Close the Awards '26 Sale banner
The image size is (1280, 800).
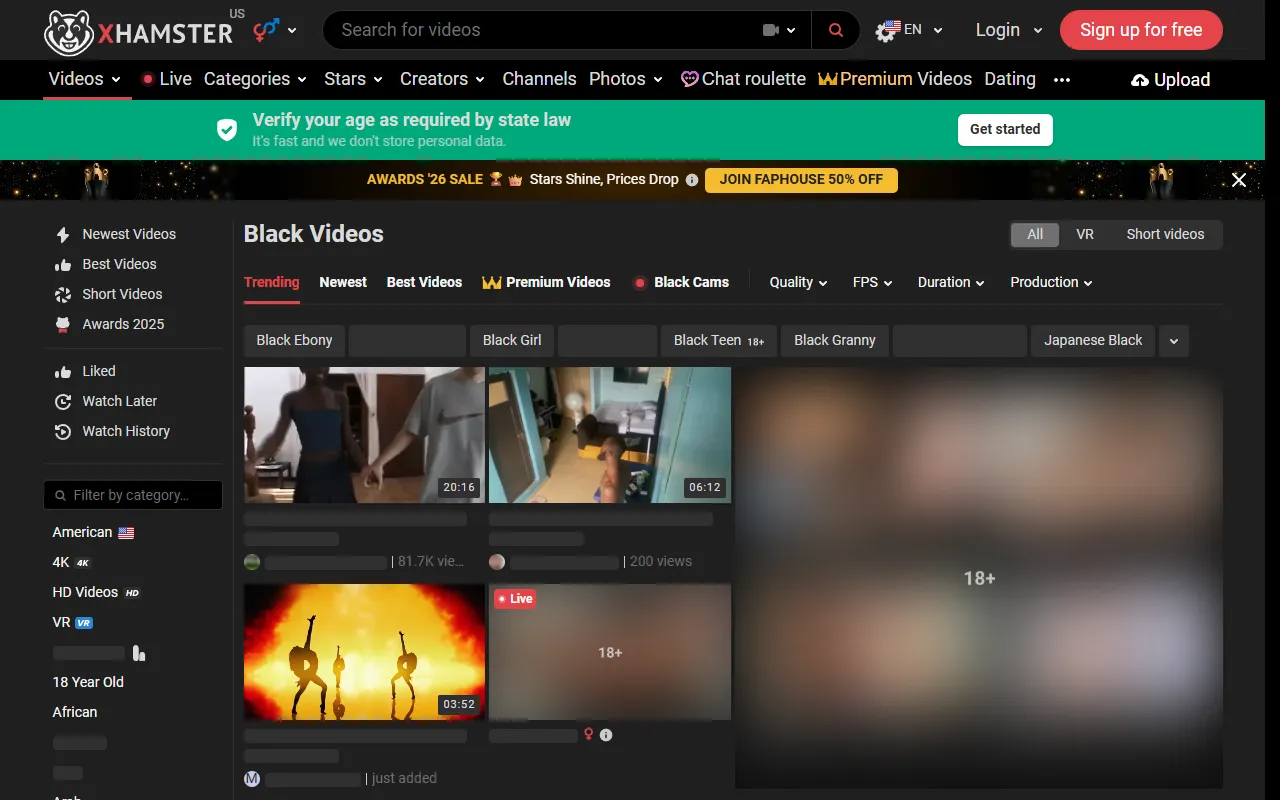(1239, 180)
